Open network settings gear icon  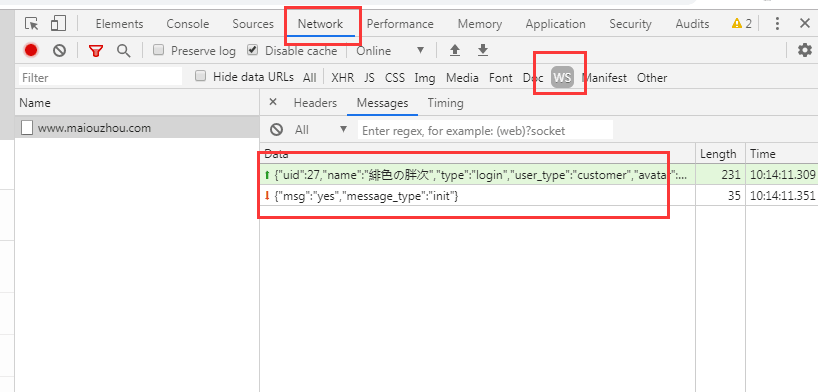click(805, 51)
